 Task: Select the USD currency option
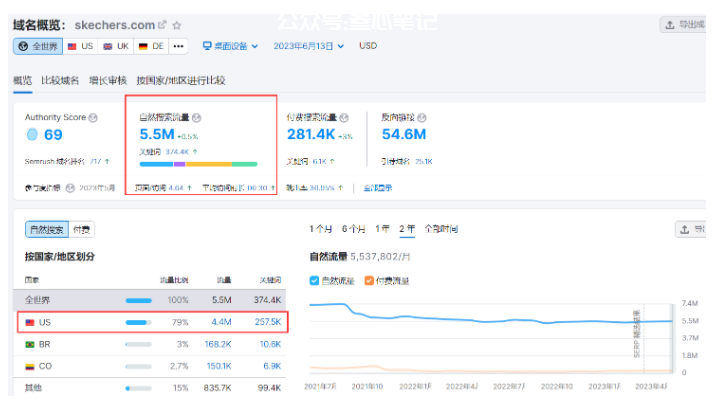(x=368, y=46)
